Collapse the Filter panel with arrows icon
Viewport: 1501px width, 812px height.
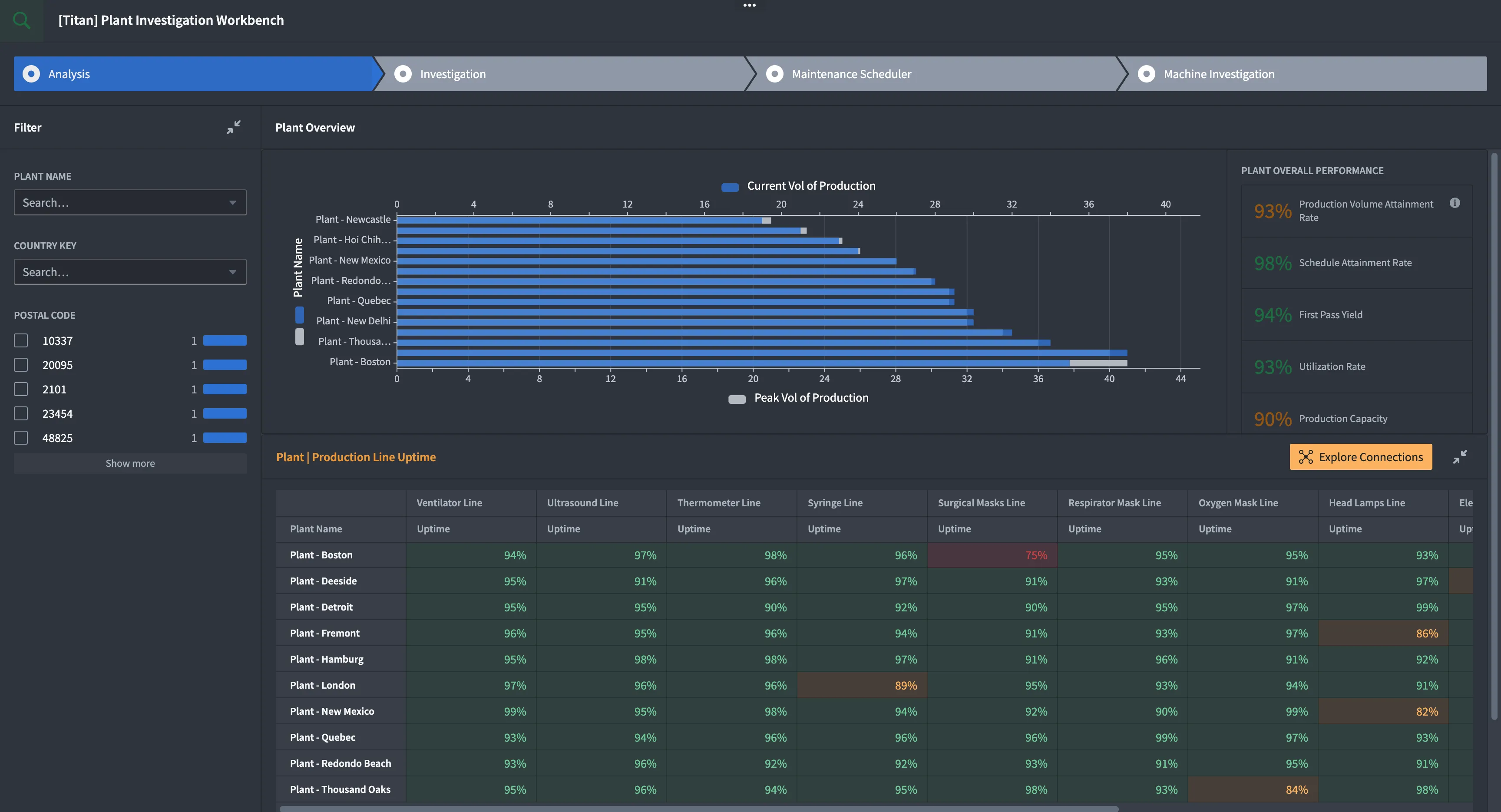[234, 127]
